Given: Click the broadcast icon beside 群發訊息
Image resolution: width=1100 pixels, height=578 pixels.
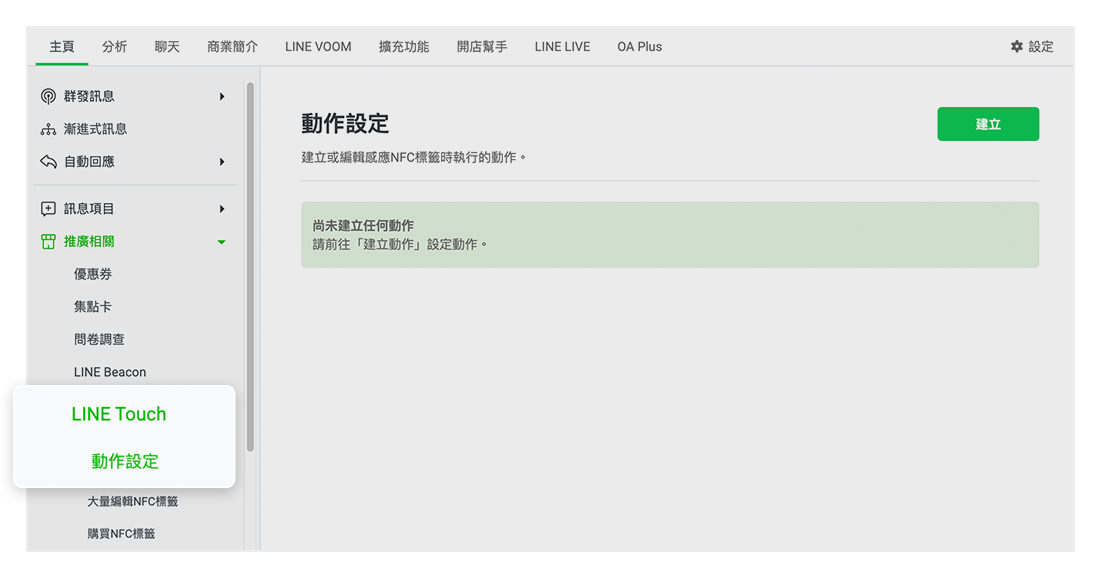Looking at the screenshot, I should [48, 96].
